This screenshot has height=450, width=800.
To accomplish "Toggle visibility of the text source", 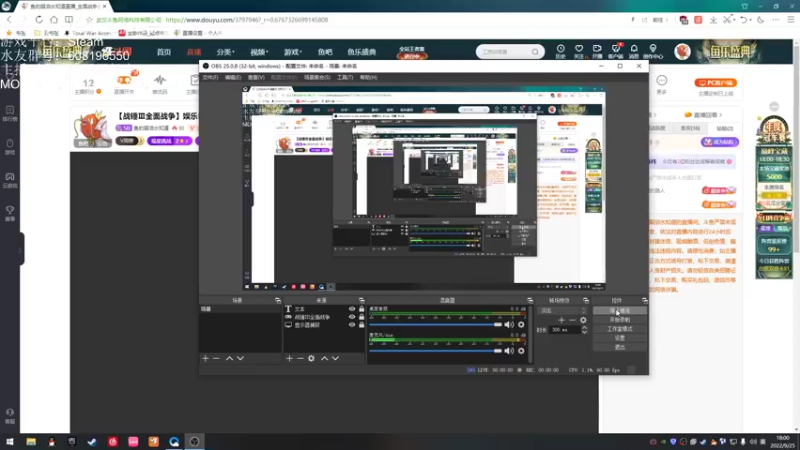I will (x=352, y=309).
